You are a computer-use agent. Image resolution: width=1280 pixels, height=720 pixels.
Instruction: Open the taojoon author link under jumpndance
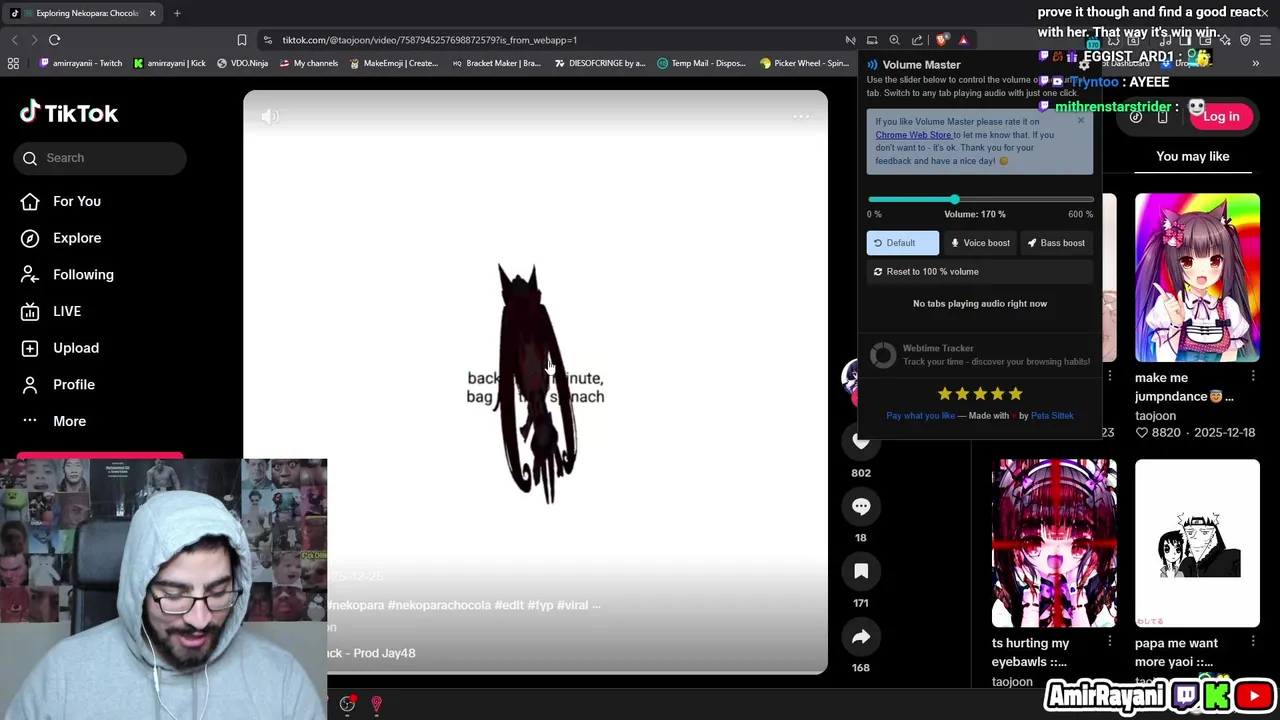[x=1155, y=416]
